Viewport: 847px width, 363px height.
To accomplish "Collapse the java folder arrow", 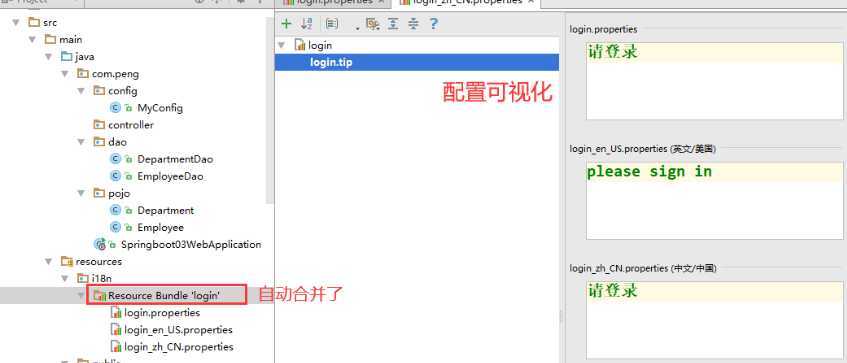I will (49, 57).
